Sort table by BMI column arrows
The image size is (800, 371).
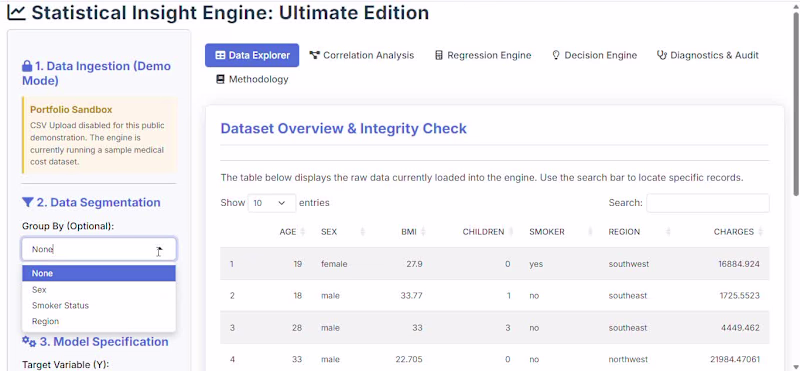[423, 232]
